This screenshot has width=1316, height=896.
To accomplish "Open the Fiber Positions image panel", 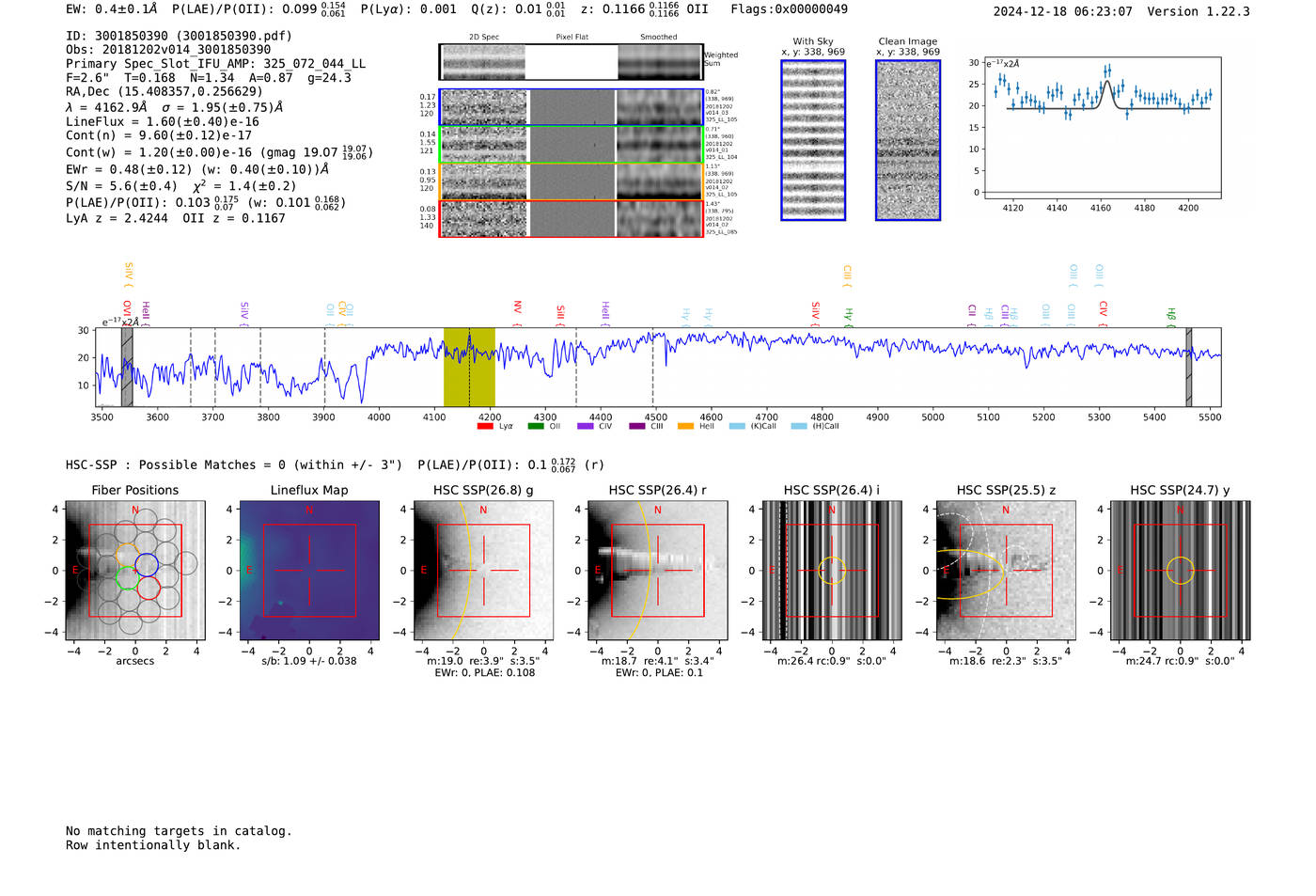I will click(x=135, y=571).
